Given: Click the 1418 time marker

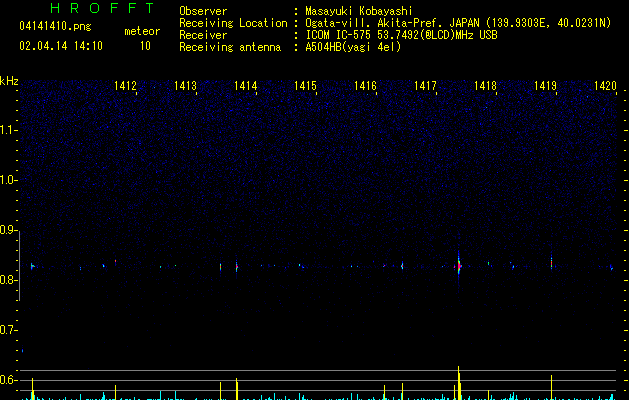Looking at the screenshot, I should (485, 86).
